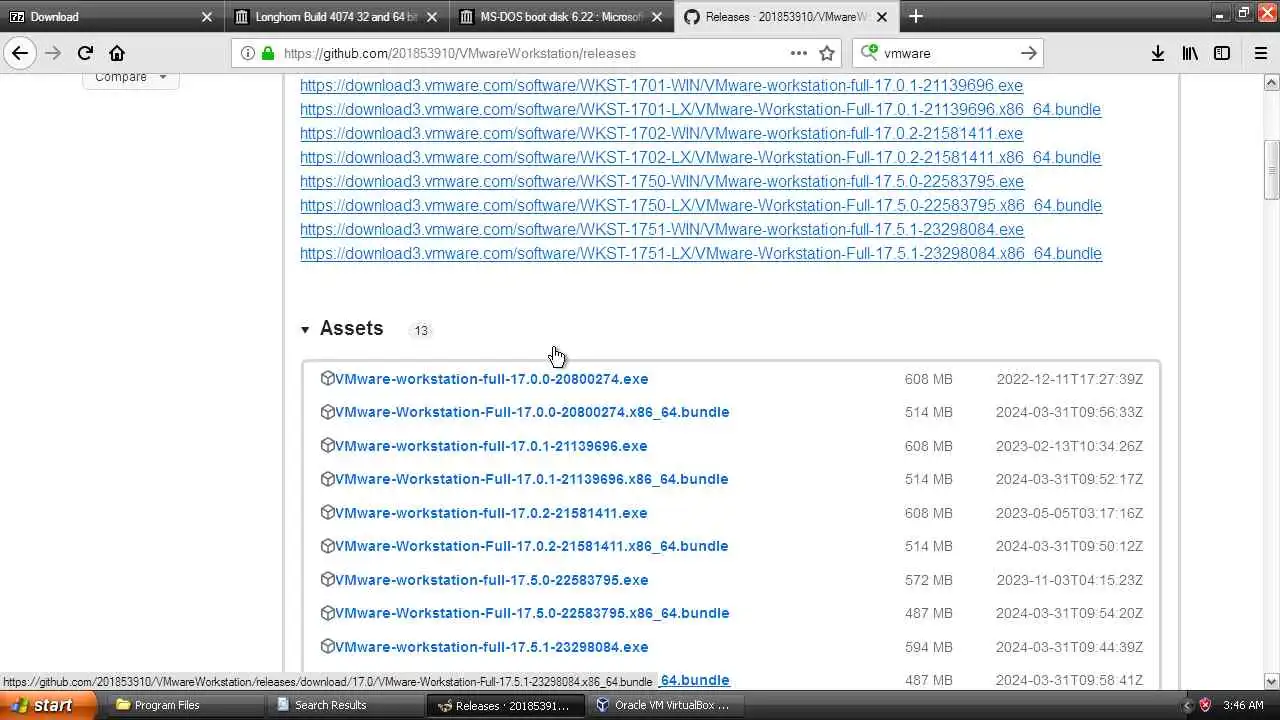Open WKST-1702-LX 17.0.2 bundle URL

(700, 158)
